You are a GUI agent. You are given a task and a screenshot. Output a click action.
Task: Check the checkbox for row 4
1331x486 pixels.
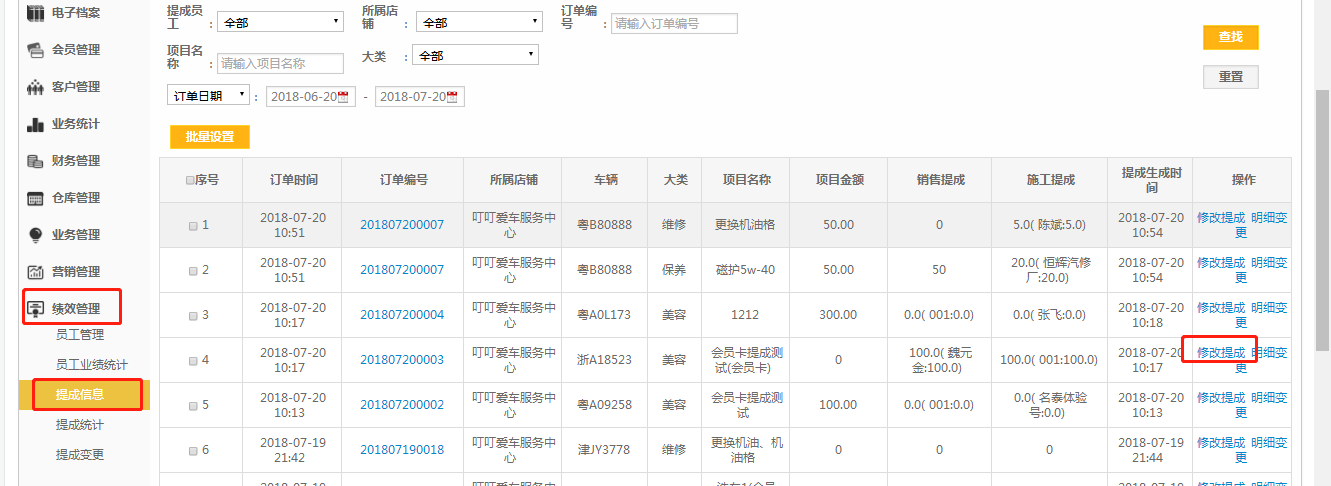click(193, 360)
